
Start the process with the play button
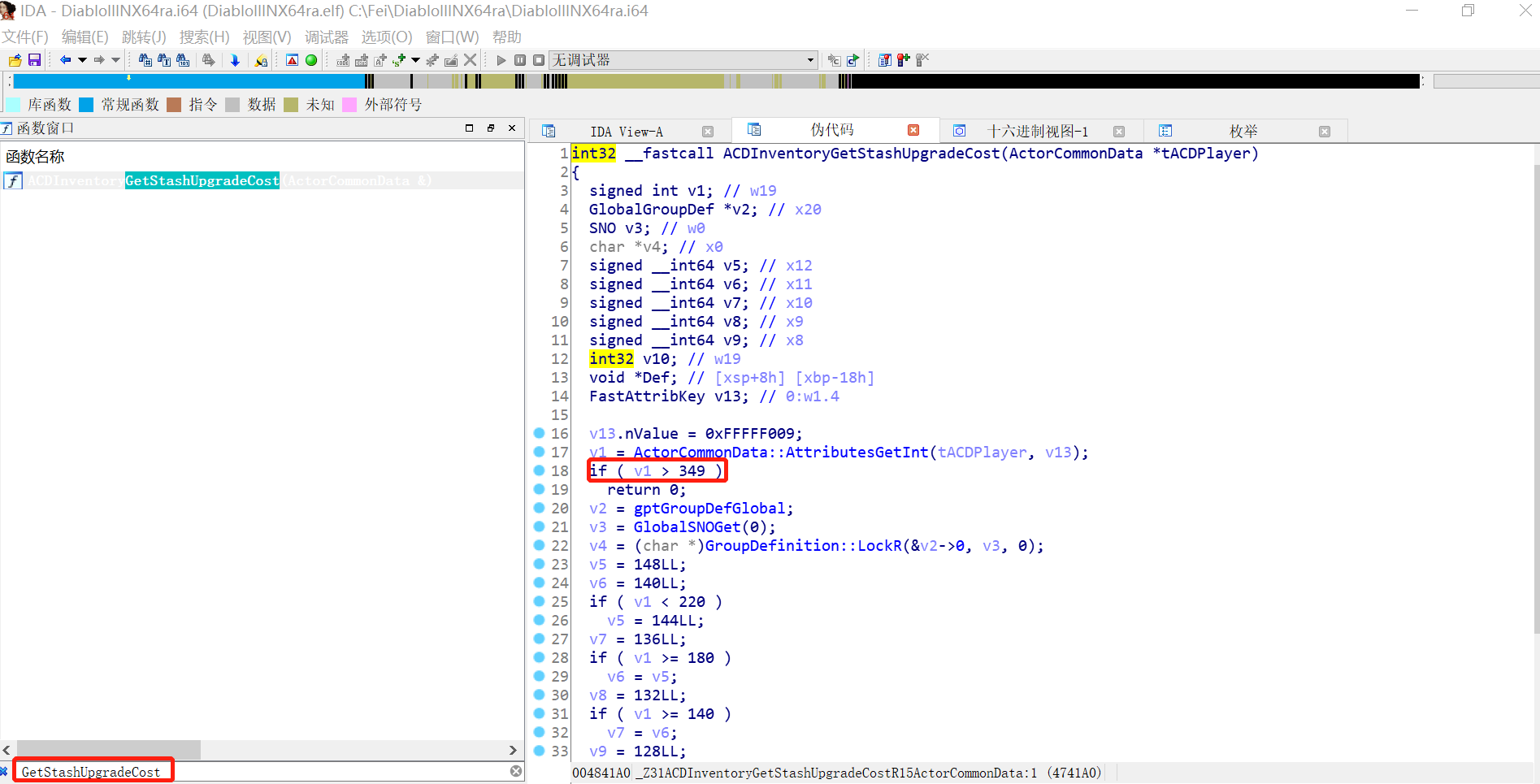pyautogui.click(x=501, y=60)
